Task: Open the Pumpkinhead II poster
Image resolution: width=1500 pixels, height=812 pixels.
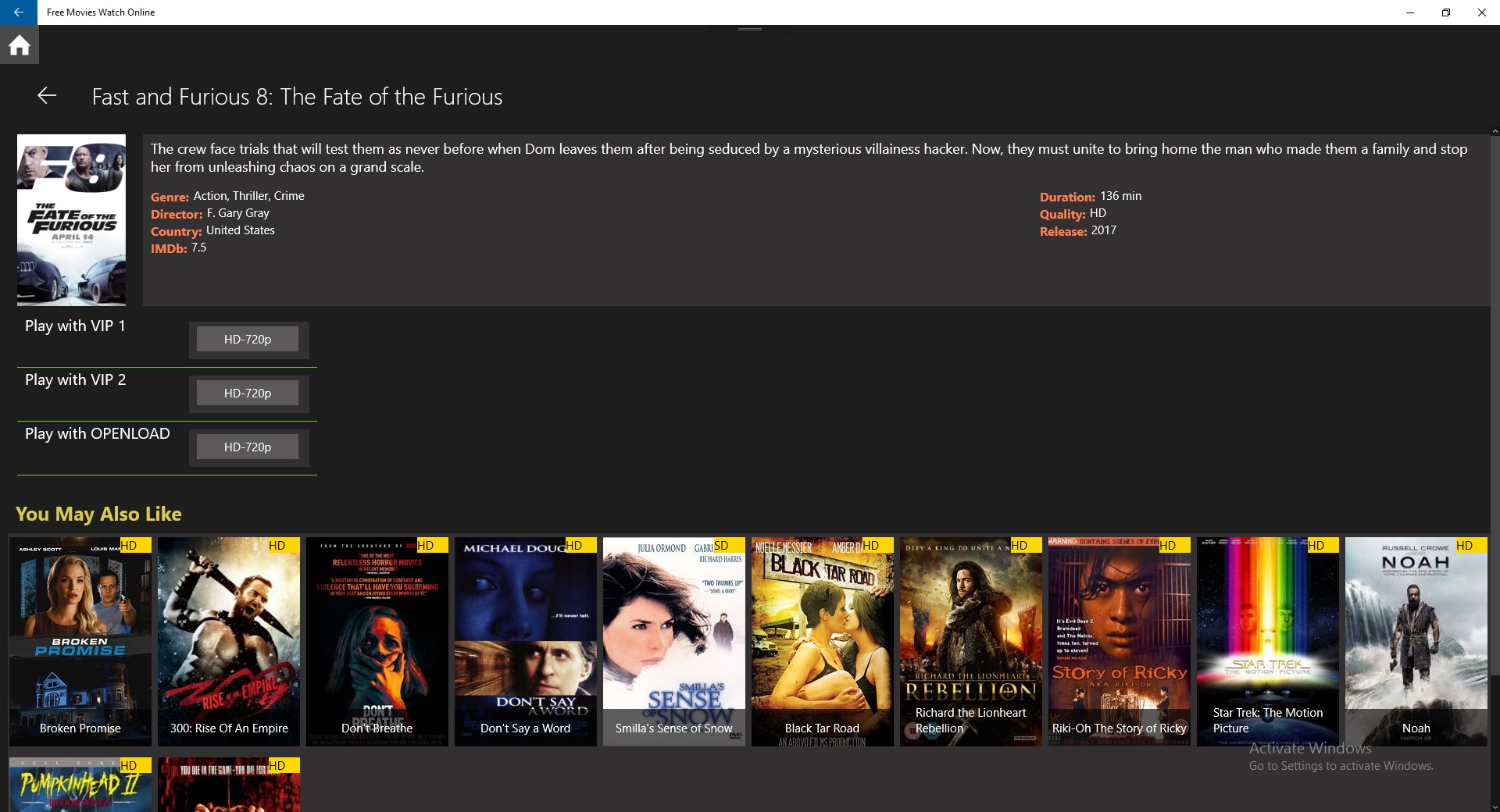Action: pyautogui.click(x=80, y=785)
